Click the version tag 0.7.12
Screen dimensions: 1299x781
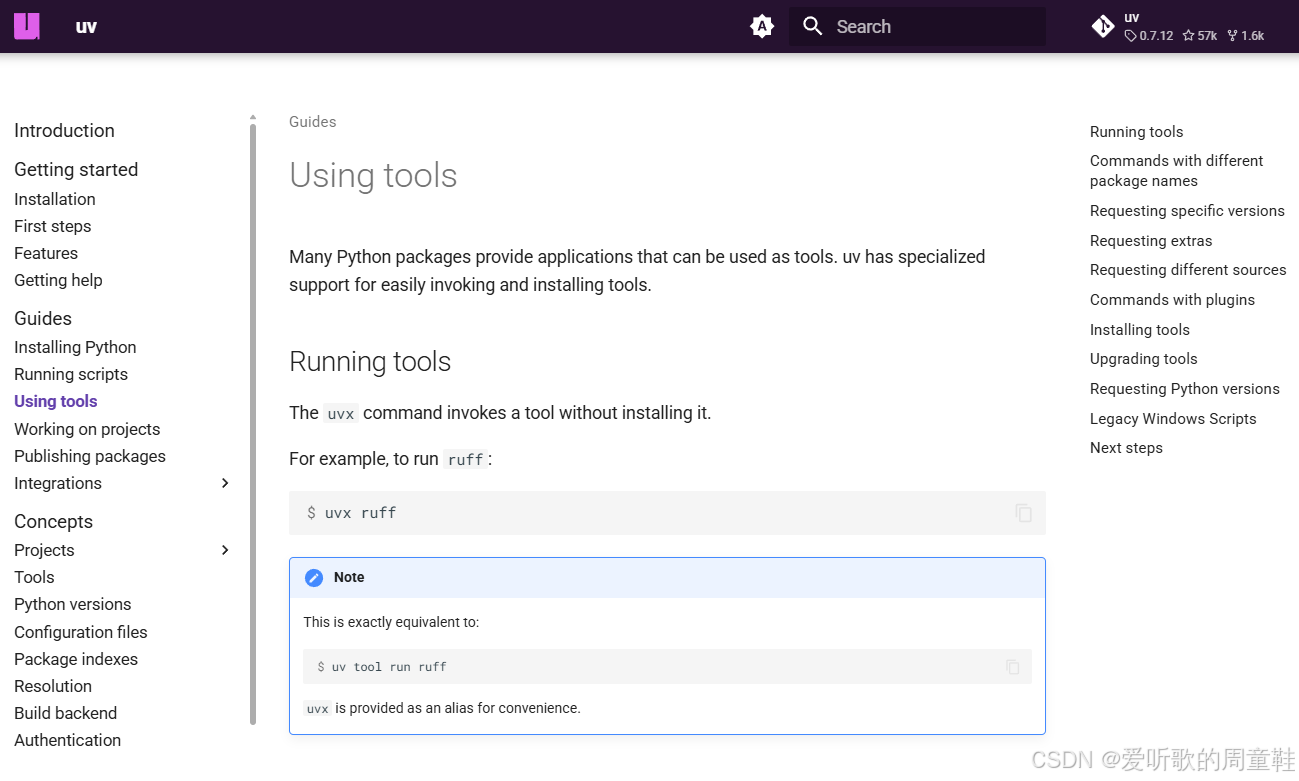pyautogui.click(x=1149, y=36)
